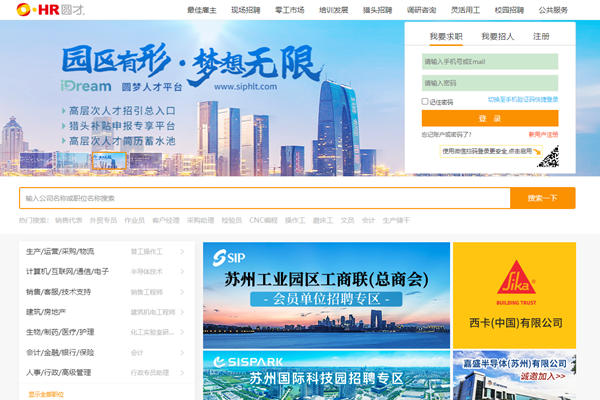600x400 pixels.
Task: Open the 注册 tab
Action: 541,36
